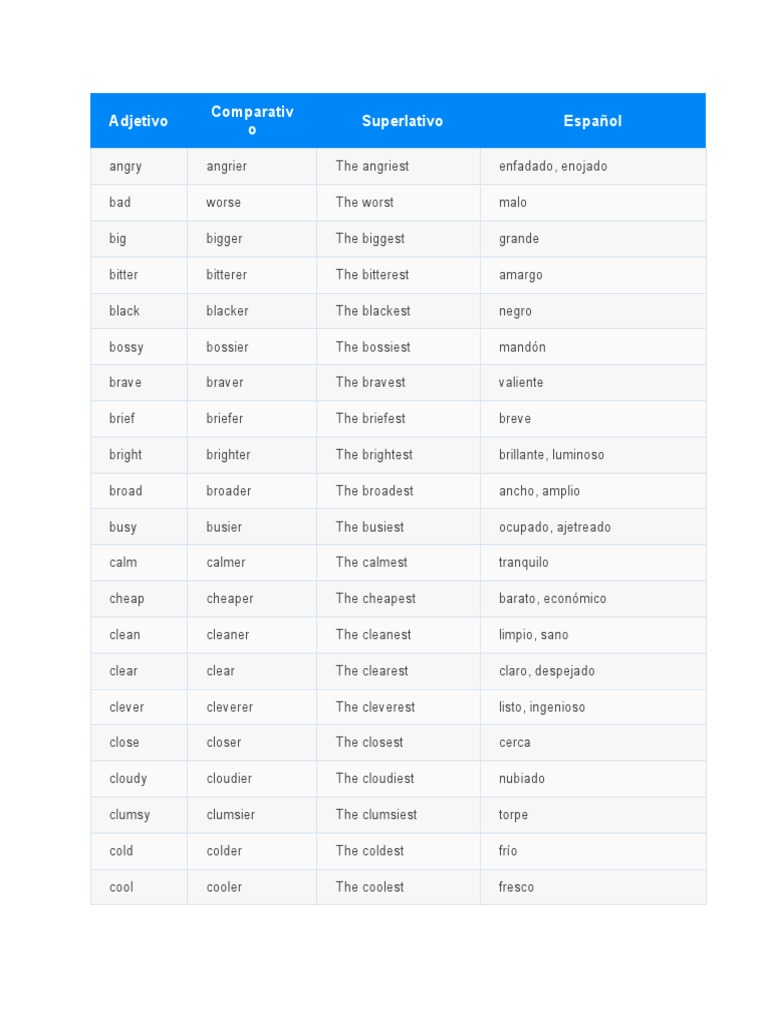The height and width of the screenshot is (1024, 768).
Task: Click the Comparativo column header
Action: point(252,121)
